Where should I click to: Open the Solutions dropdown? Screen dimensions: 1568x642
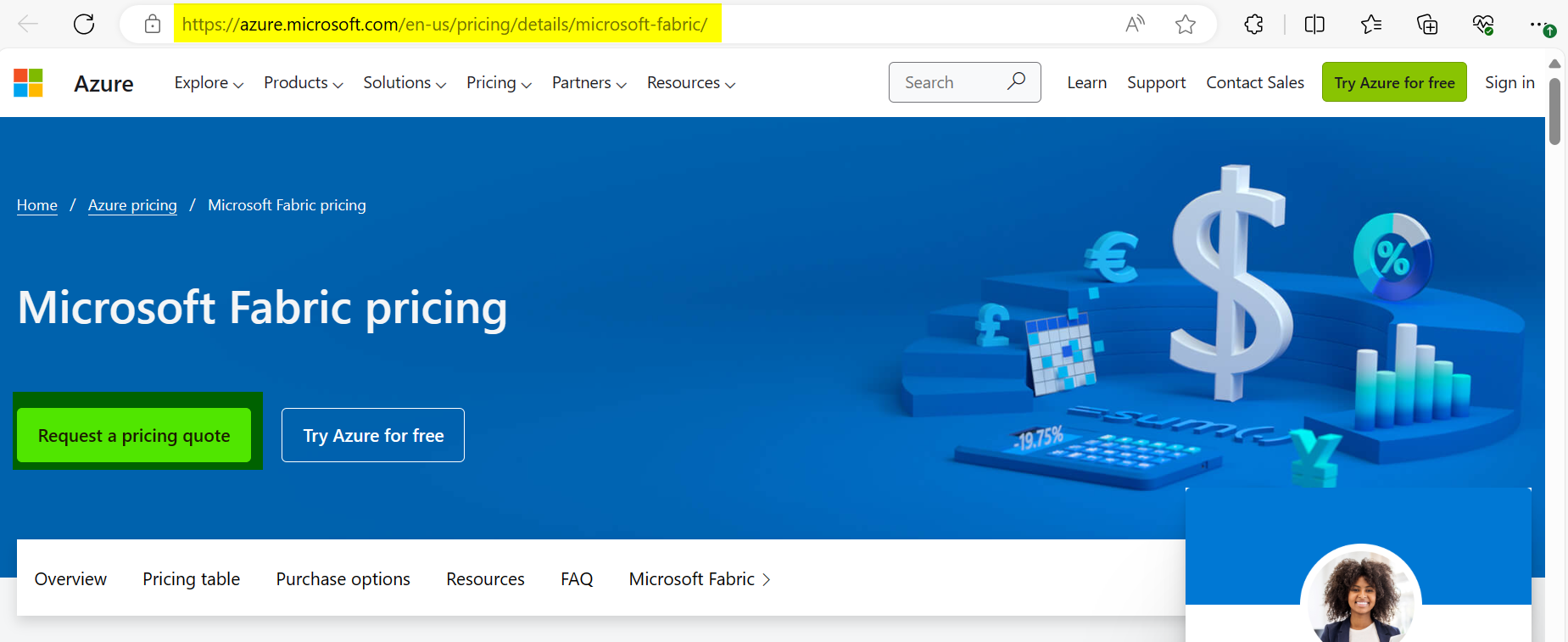(405, 82)
